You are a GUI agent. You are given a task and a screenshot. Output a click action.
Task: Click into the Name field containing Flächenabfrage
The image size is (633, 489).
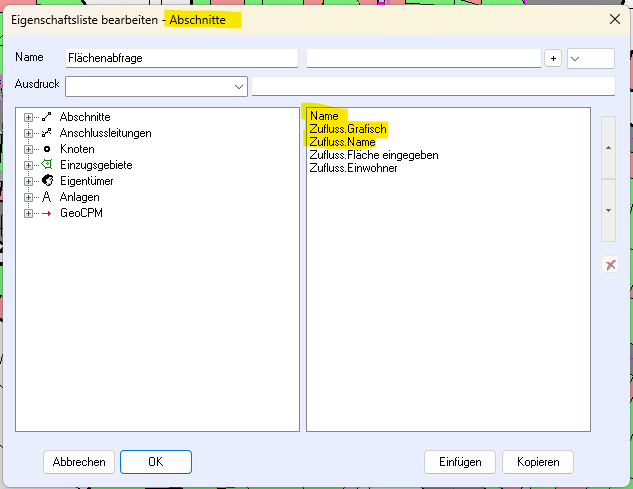coord(181,59)
